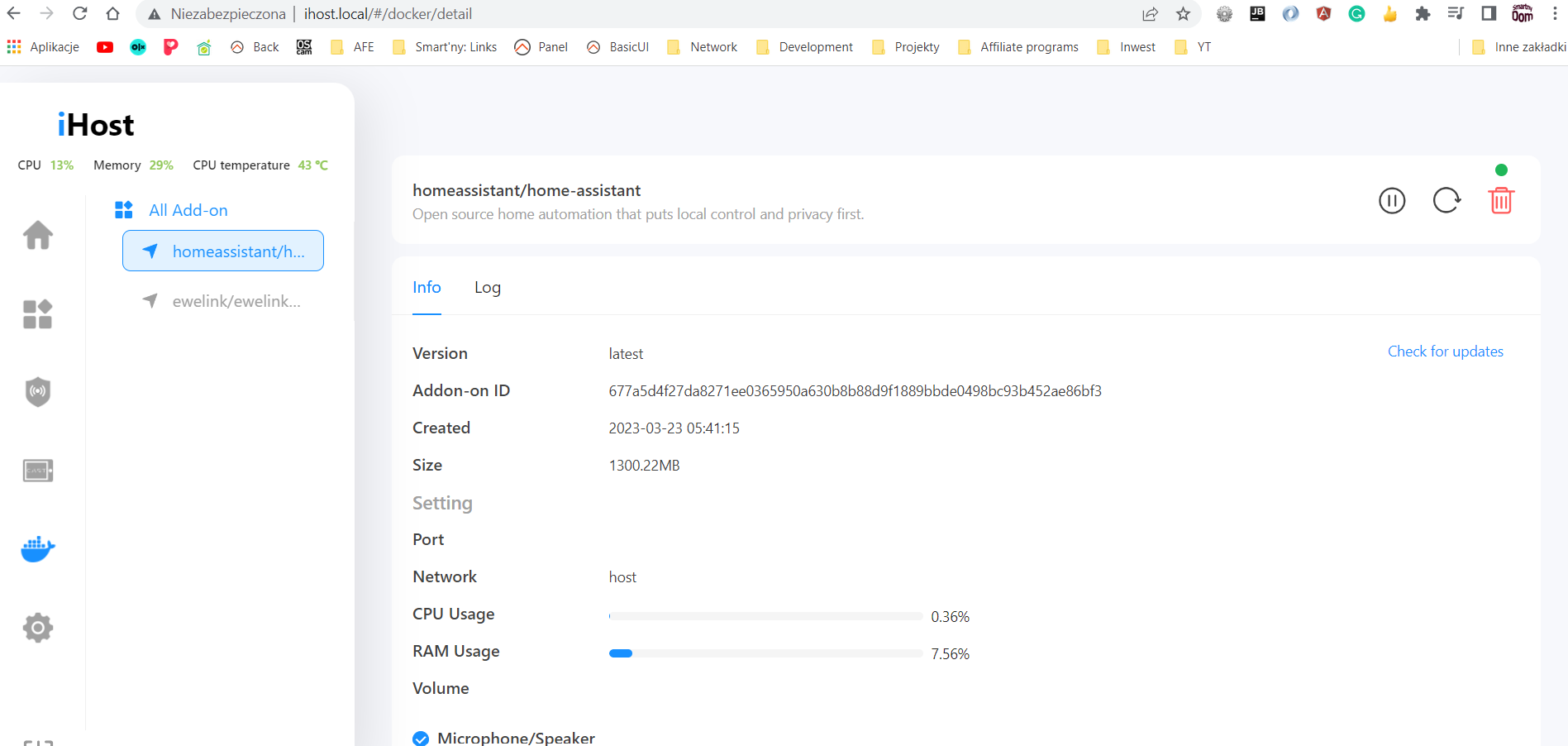Open the Aplikacje apps shortcut
This screenshot has width=1568, height=746.
[43, 47]
